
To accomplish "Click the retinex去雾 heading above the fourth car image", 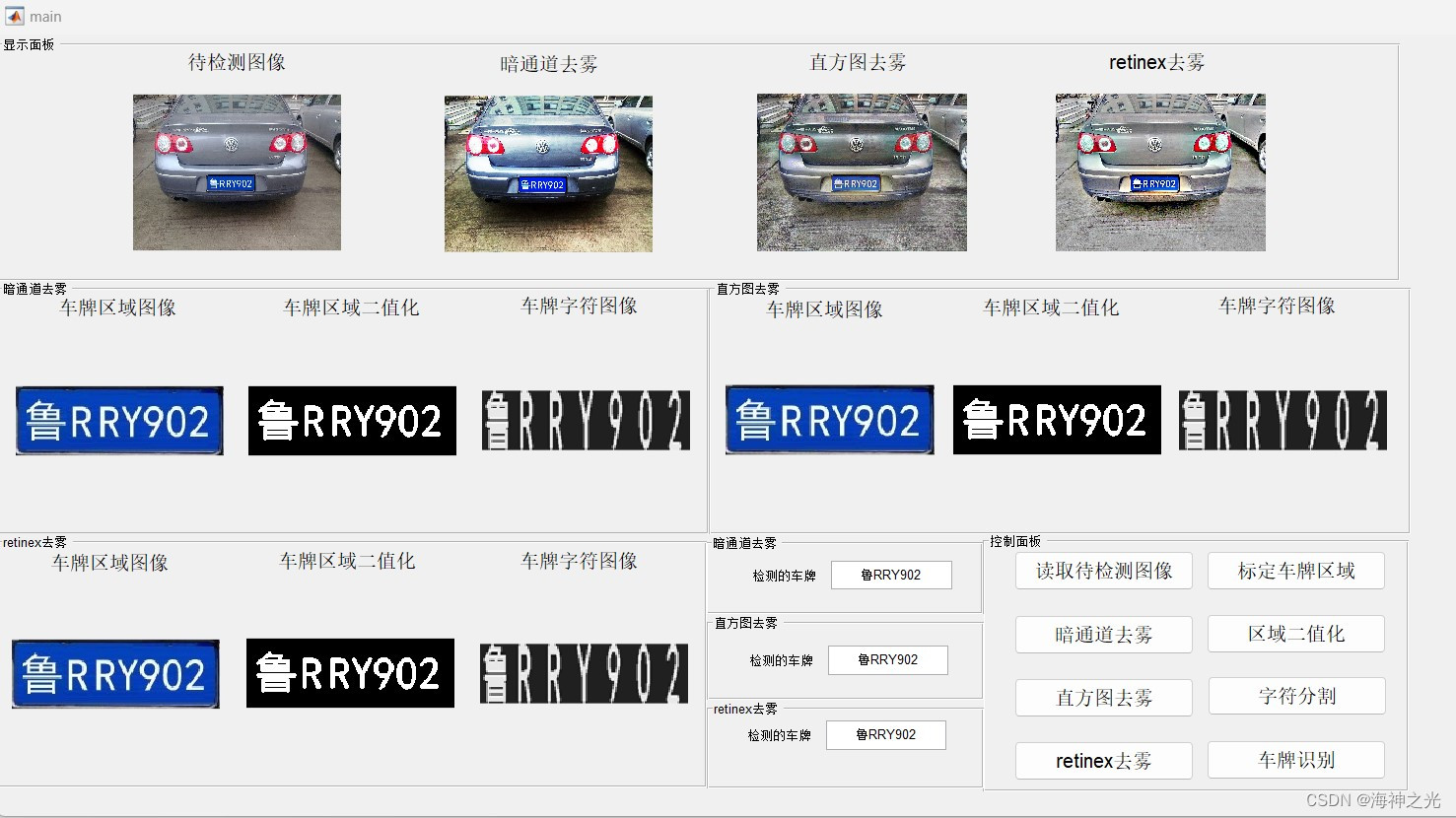I will click(x=1156, y=62).
